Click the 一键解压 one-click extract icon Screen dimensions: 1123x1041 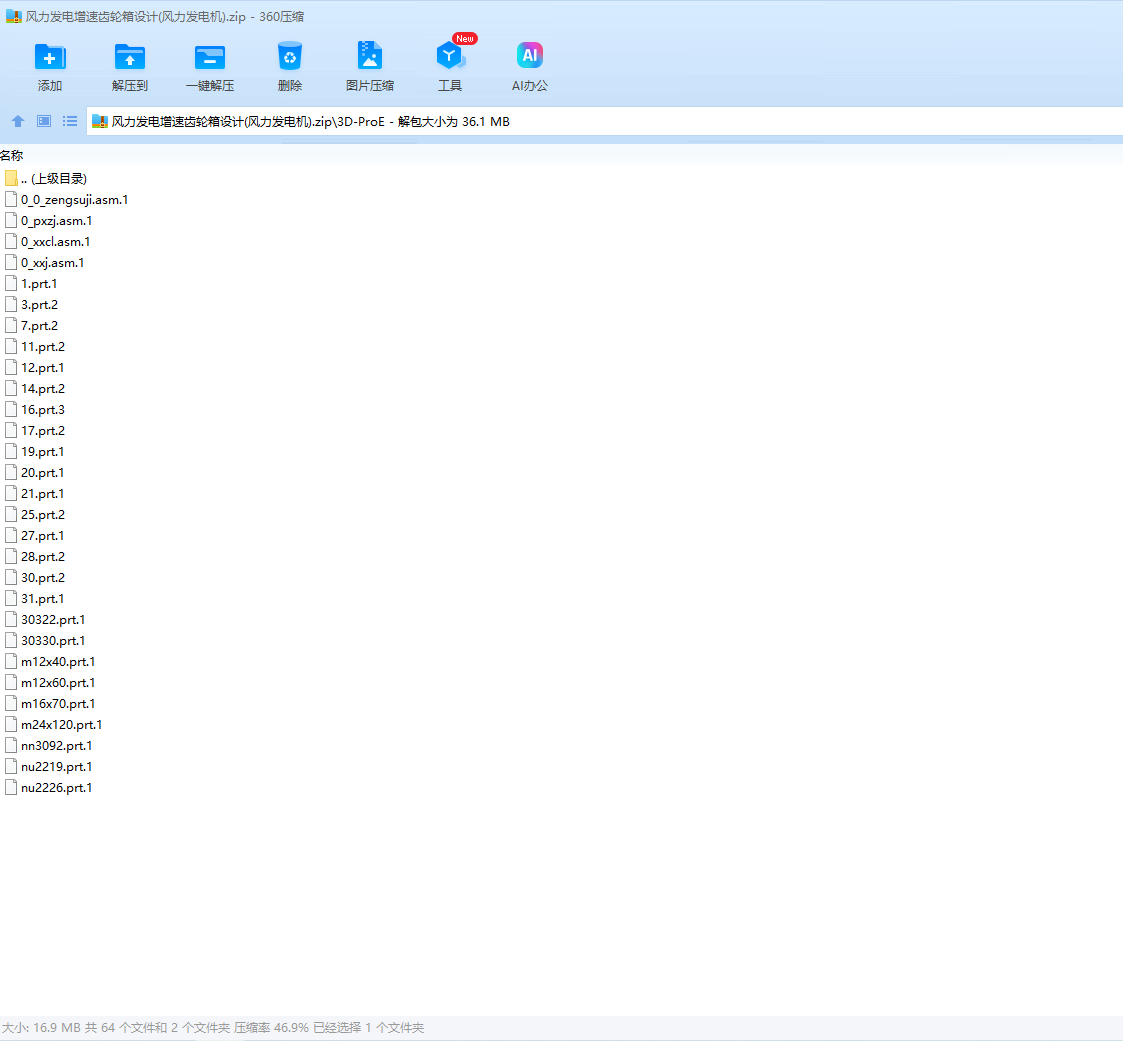210,57
